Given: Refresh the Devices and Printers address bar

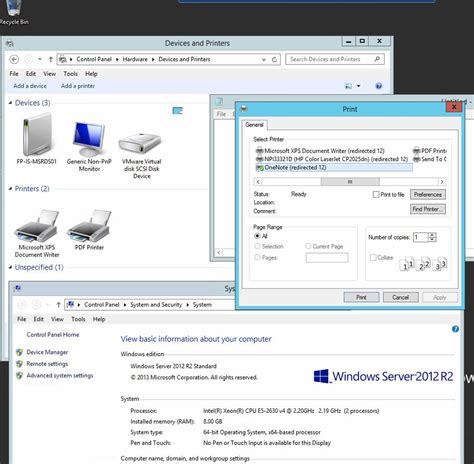Looking at the screenshot, I should pyautogui.click(x=274, y=59).
